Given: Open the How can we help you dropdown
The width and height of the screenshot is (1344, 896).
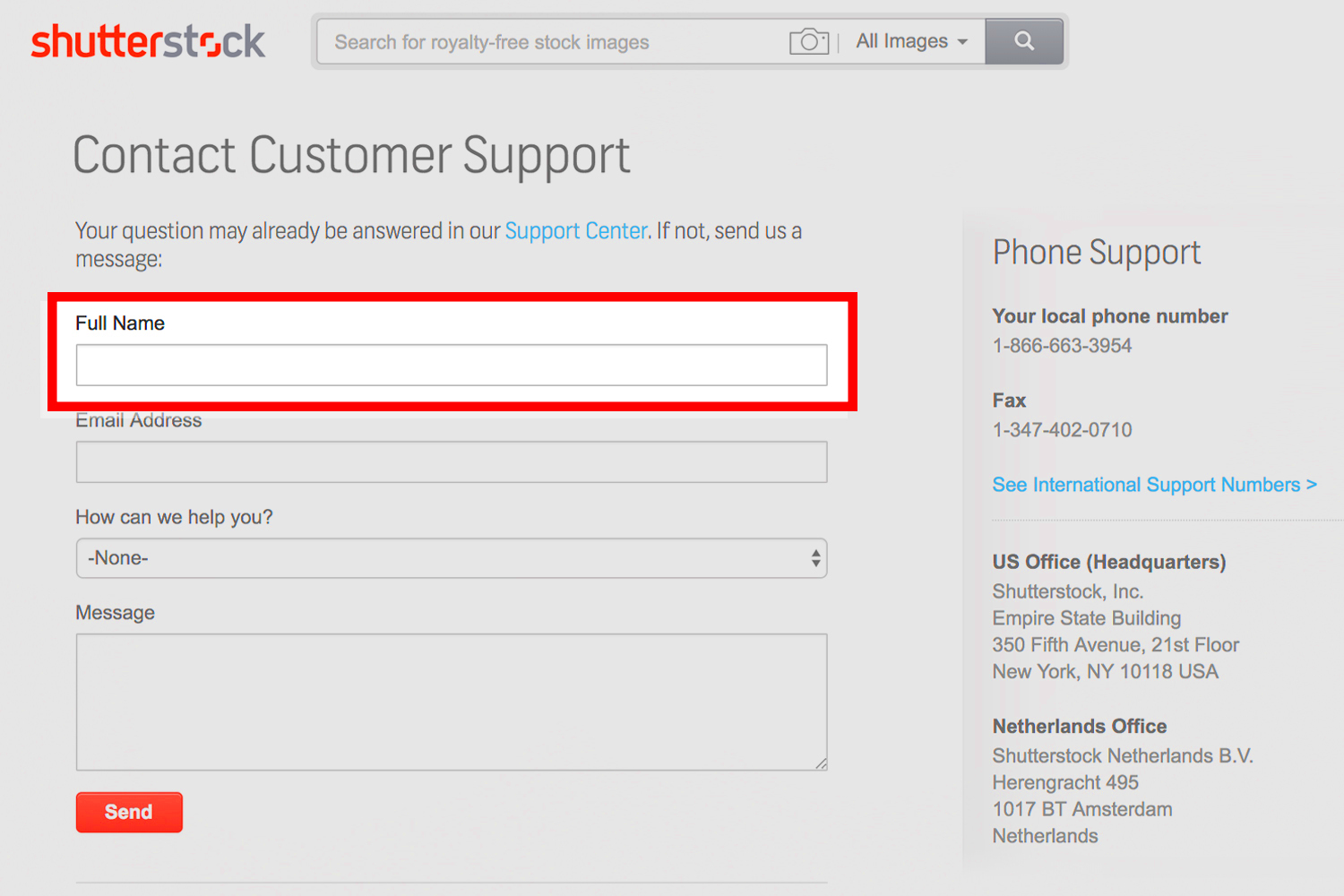Looking at the screenshot, I should [x=451, y=557].
